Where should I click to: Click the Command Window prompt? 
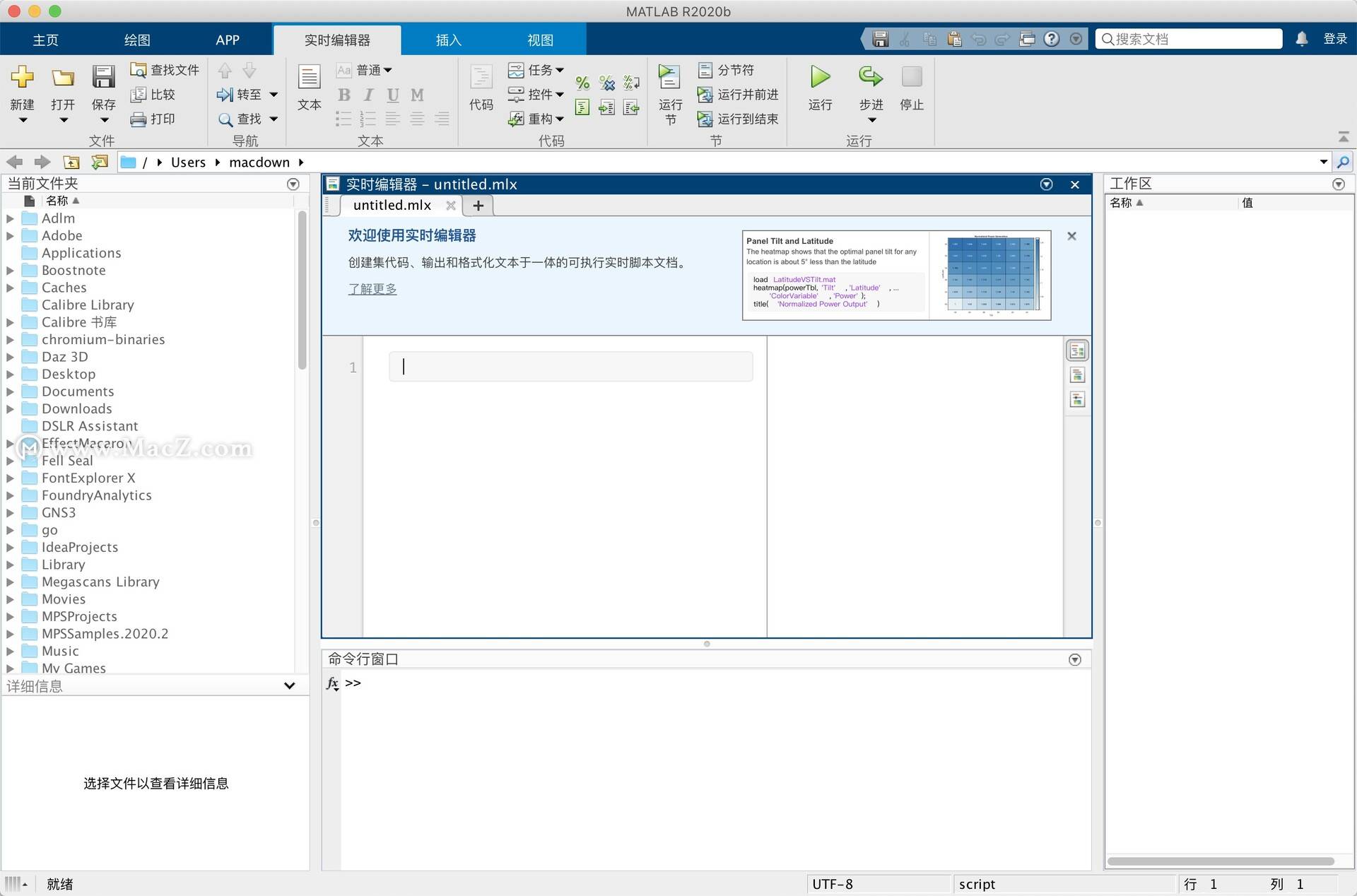pyautogui.click(x=353, y=683)
